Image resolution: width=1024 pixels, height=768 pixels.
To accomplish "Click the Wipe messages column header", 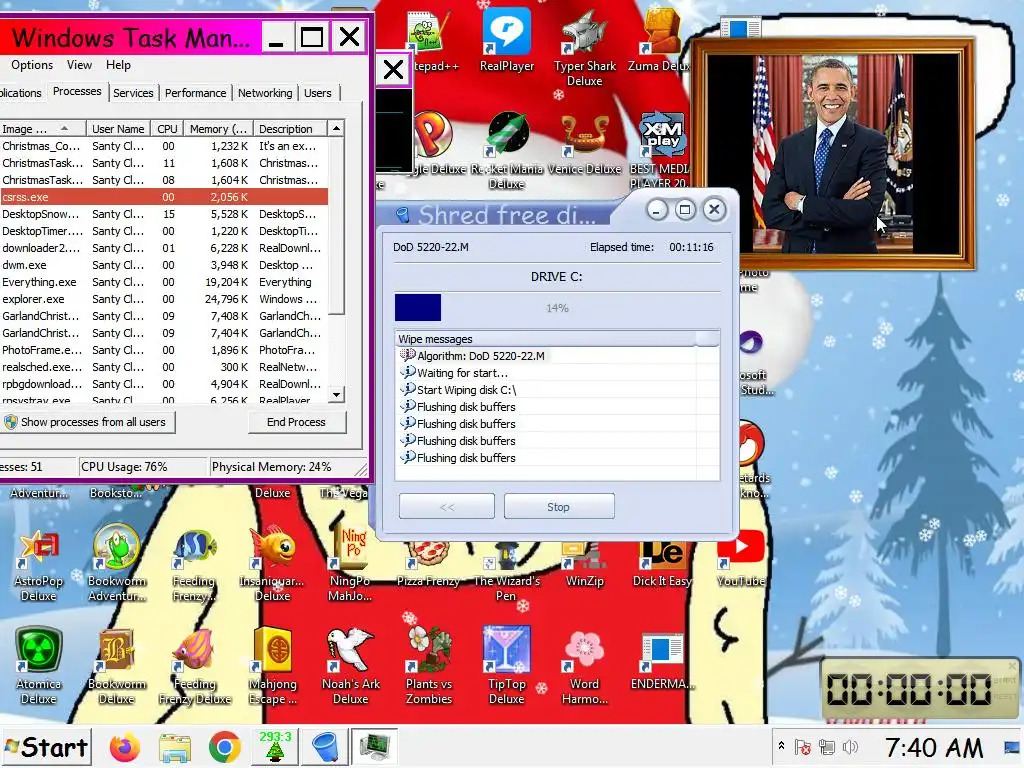I will pyautogui.click(x=545, y=339).
